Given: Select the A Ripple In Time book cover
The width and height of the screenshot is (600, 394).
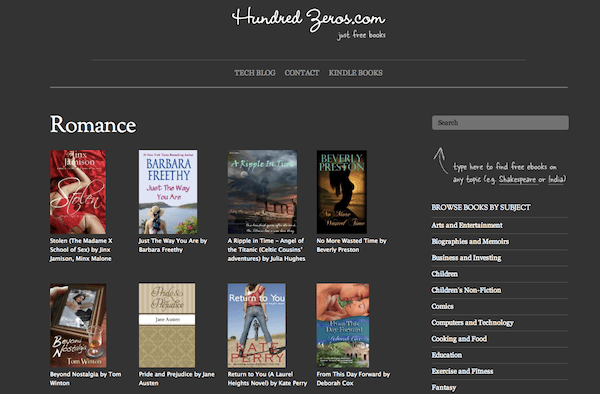Looking at the screenshot, I should click(262, 192).
